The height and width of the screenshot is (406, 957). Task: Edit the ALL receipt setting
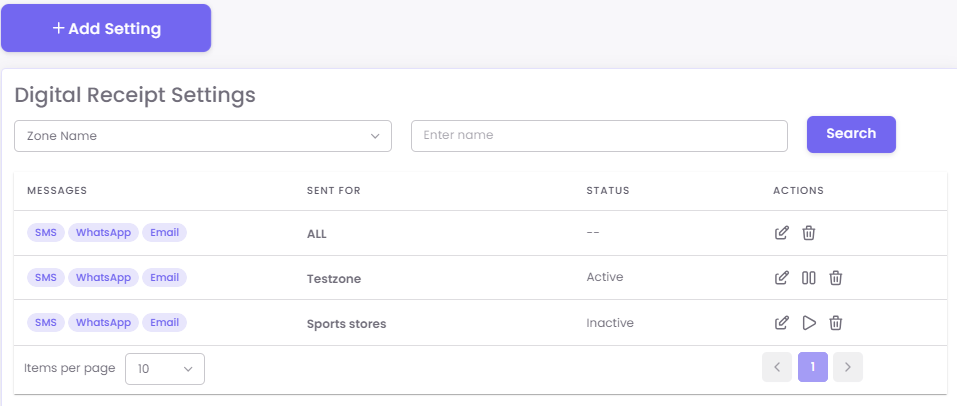point(782,233)
